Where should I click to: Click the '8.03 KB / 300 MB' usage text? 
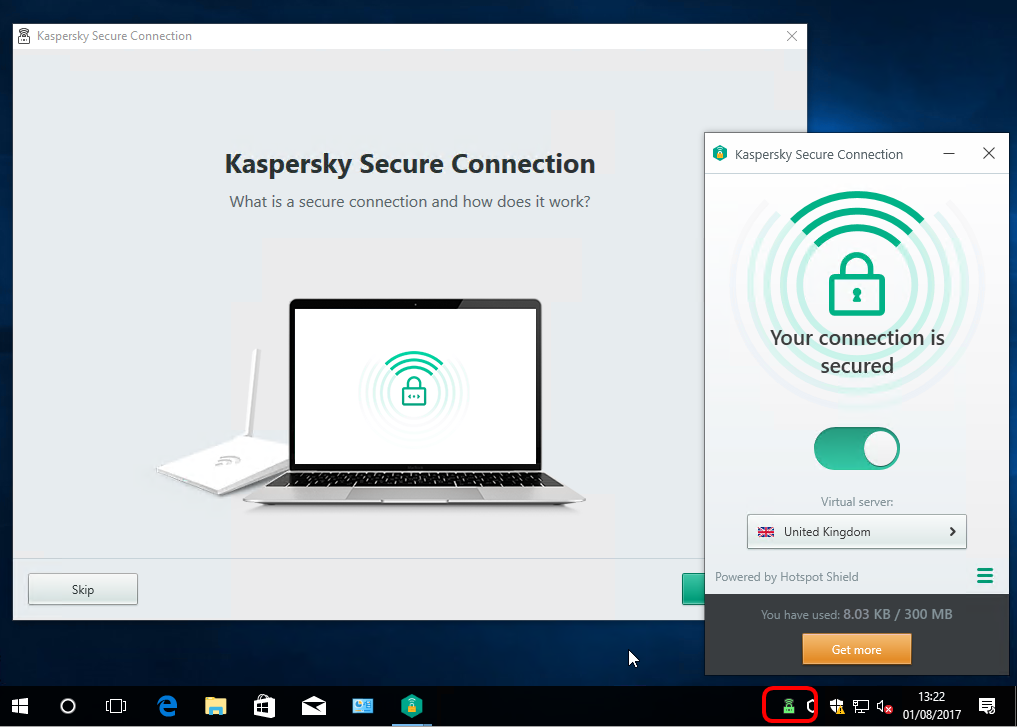(898, 614)
